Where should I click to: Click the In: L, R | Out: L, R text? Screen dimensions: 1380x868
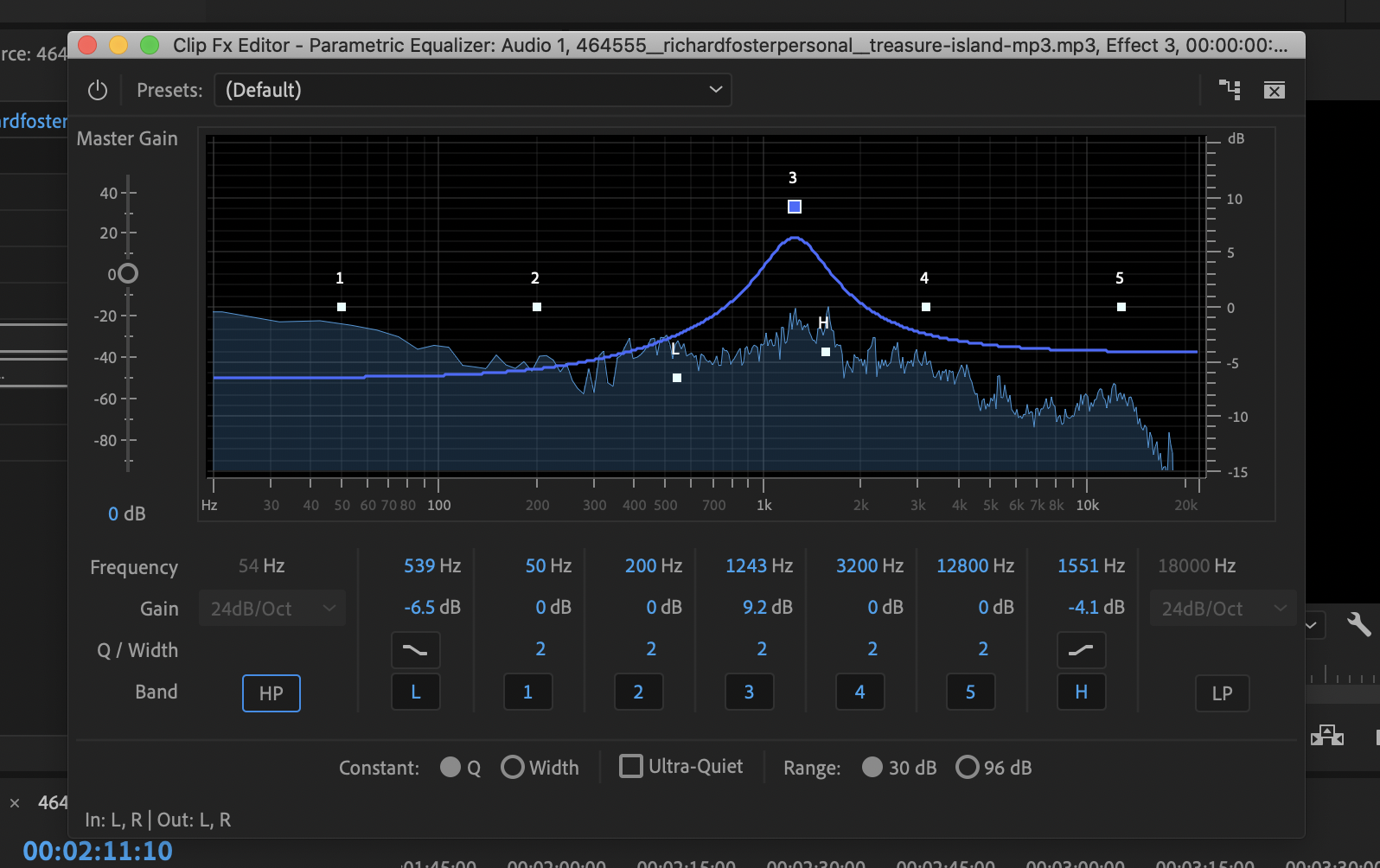tap(158, 820)
